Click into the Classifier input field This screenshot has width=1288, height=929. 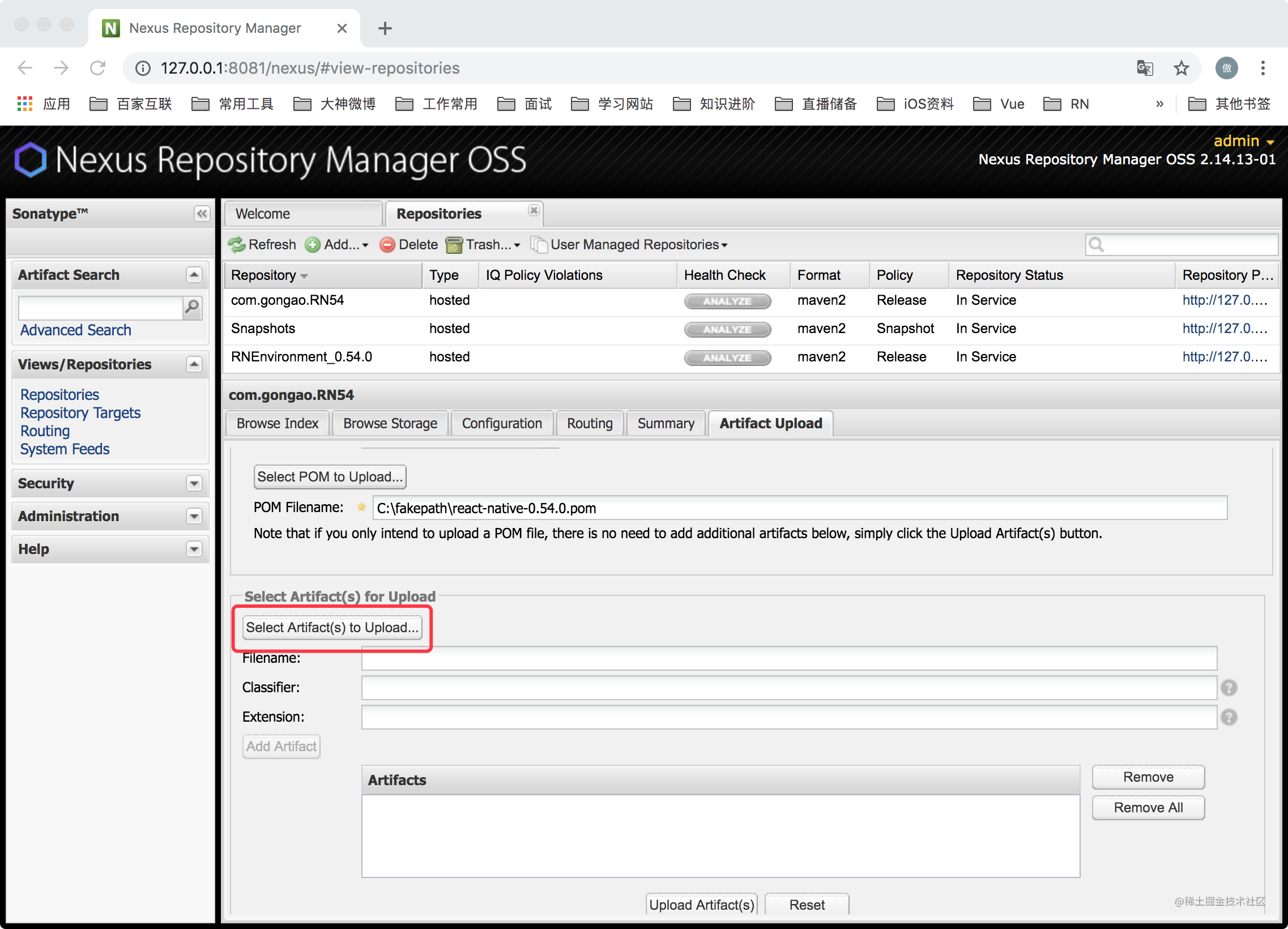pyautogui.click(x=788, y=688)
